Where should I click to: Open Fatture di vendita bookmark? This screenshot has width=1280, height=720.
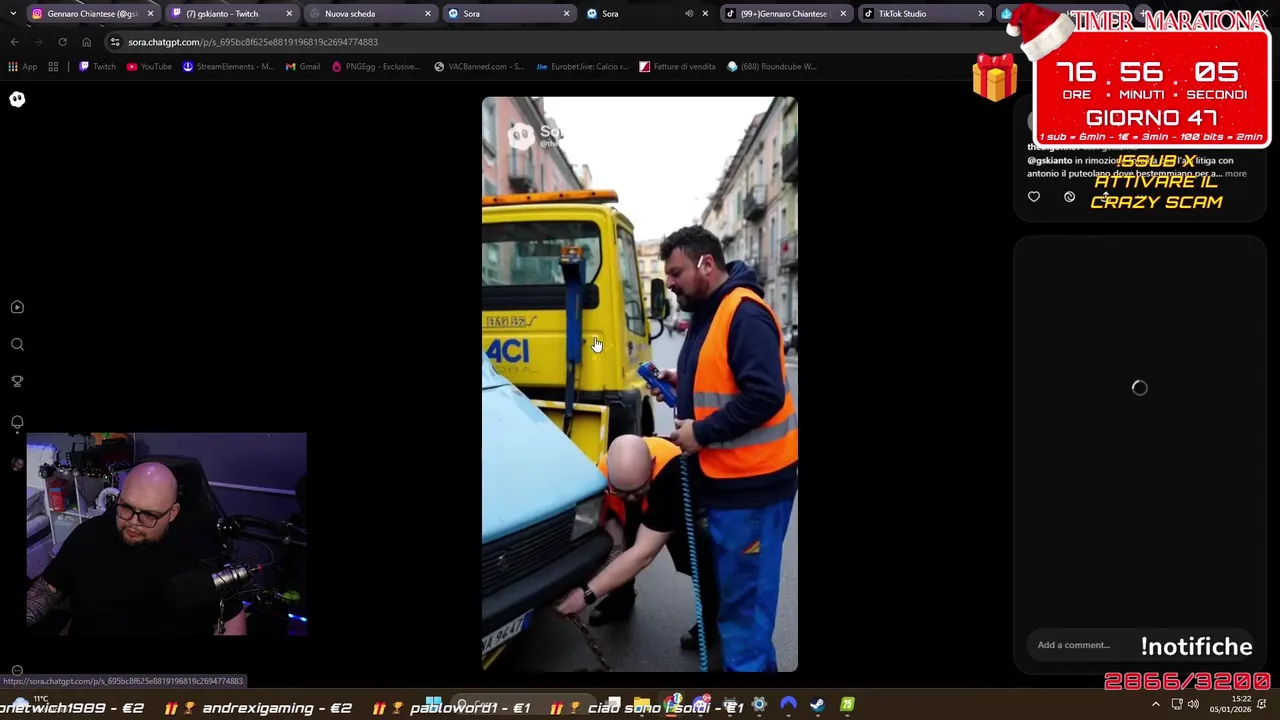(x=677, y=67)
